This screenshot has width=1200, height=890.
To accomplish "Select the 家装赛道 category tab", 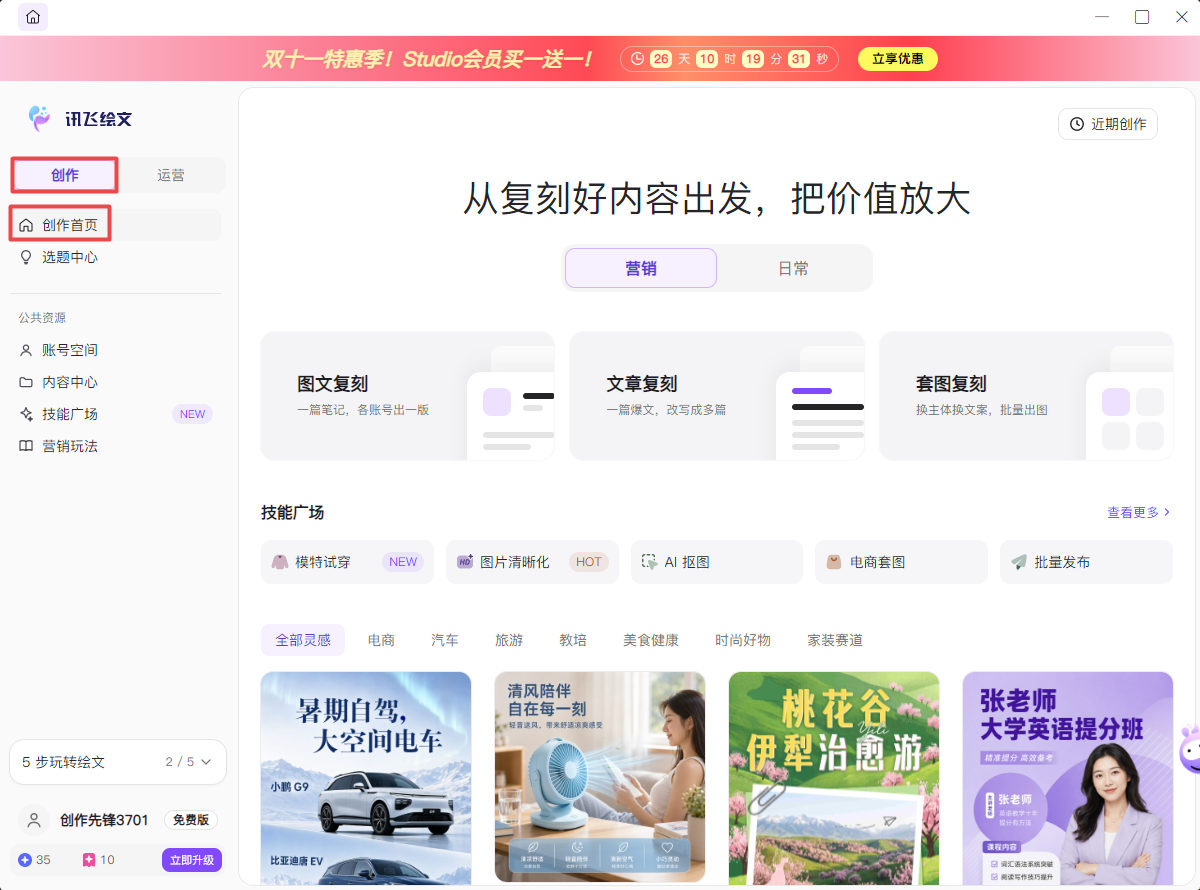I will [835, 640].
